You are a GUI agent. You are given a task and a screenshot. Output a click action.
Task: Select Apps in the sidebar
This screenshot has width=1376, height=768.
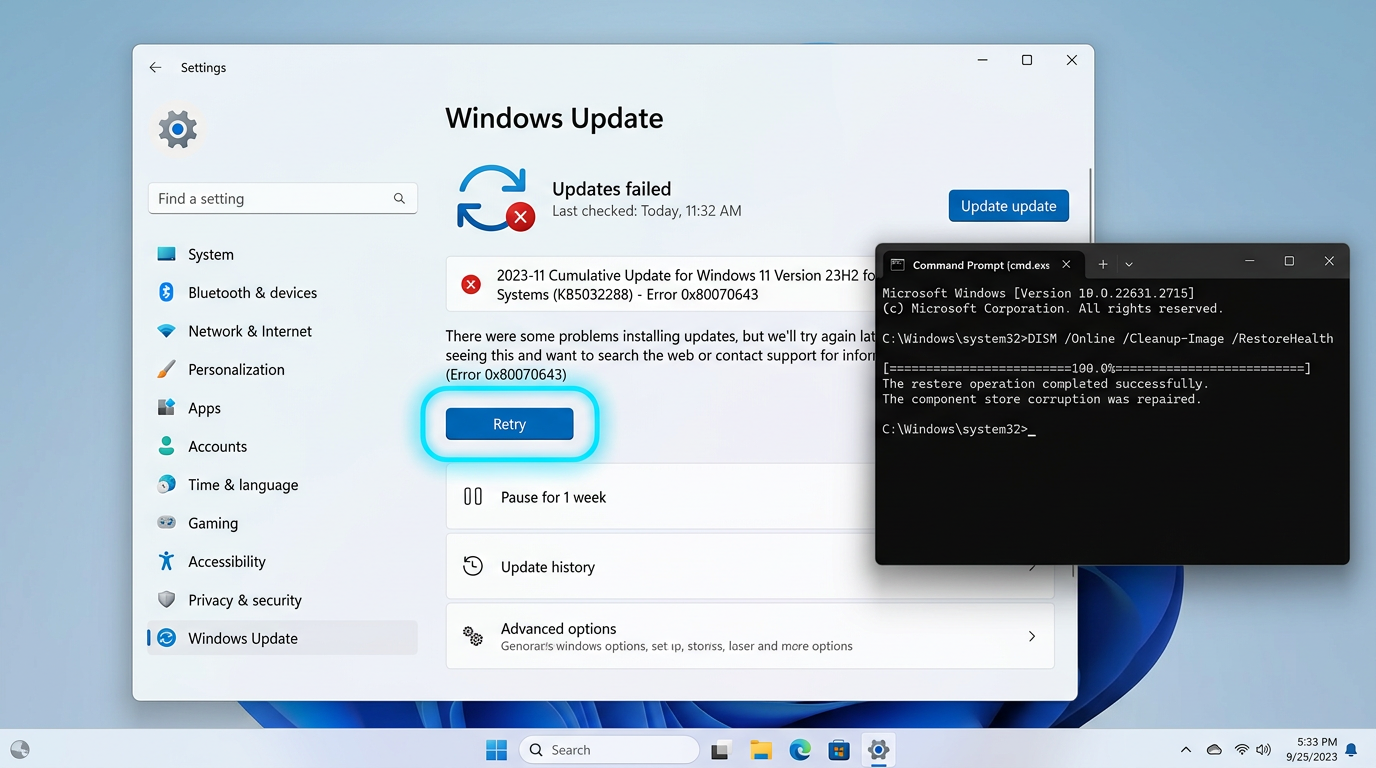(x=282, y=408)
